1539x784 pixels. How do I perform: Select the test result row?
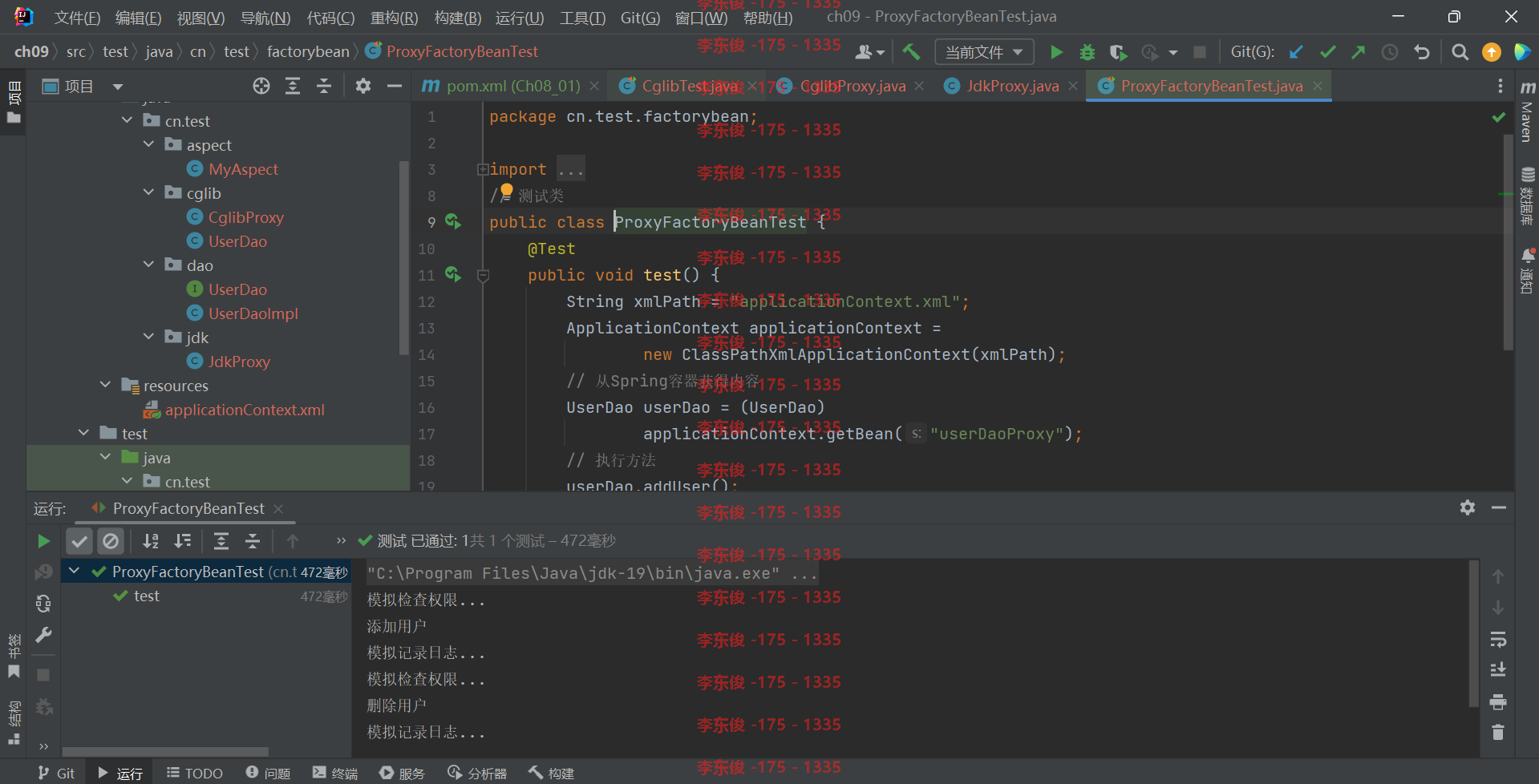tap(206, 596)
